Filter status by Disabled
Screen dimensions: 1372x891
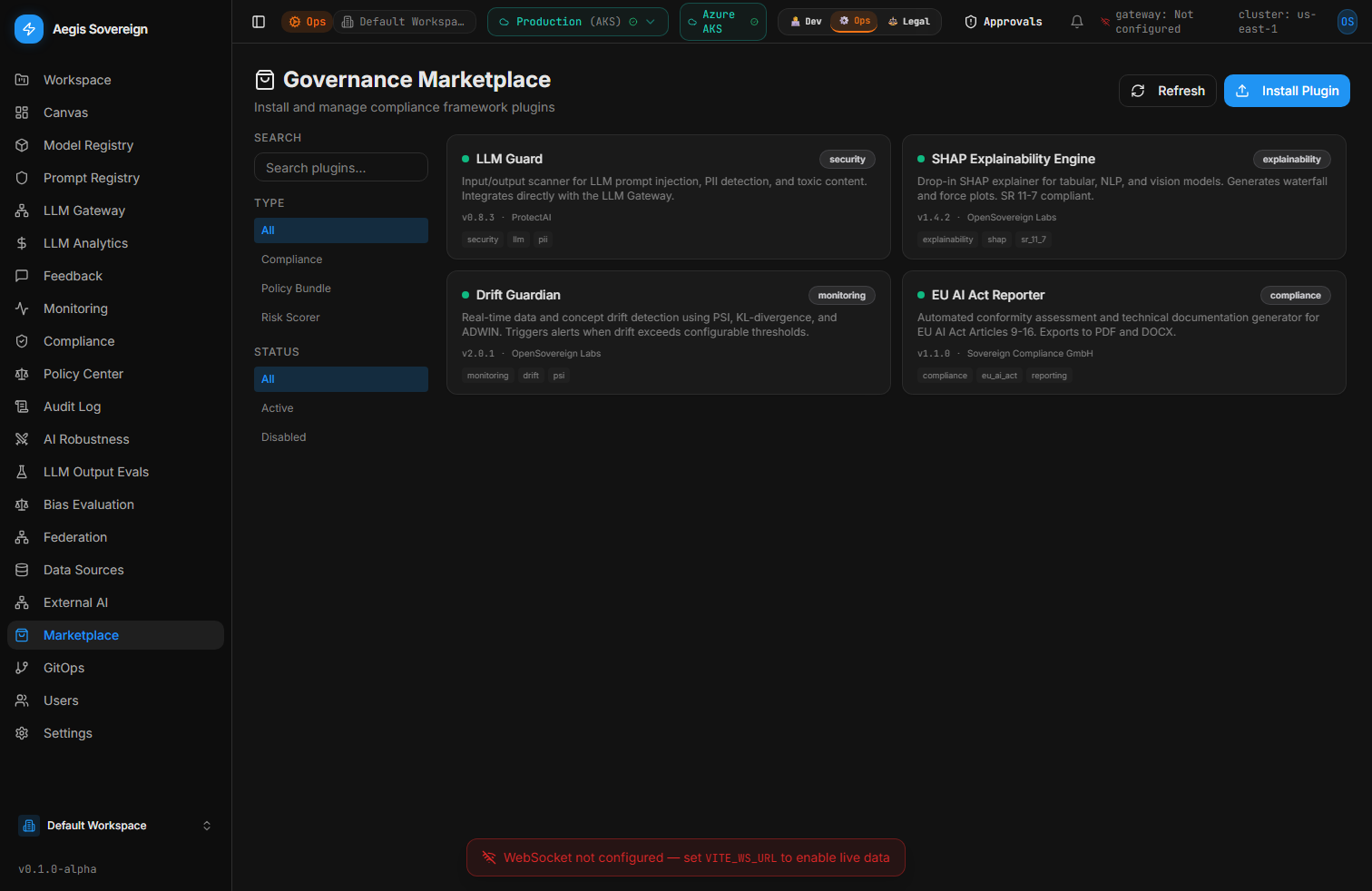(x=341, y=437)
